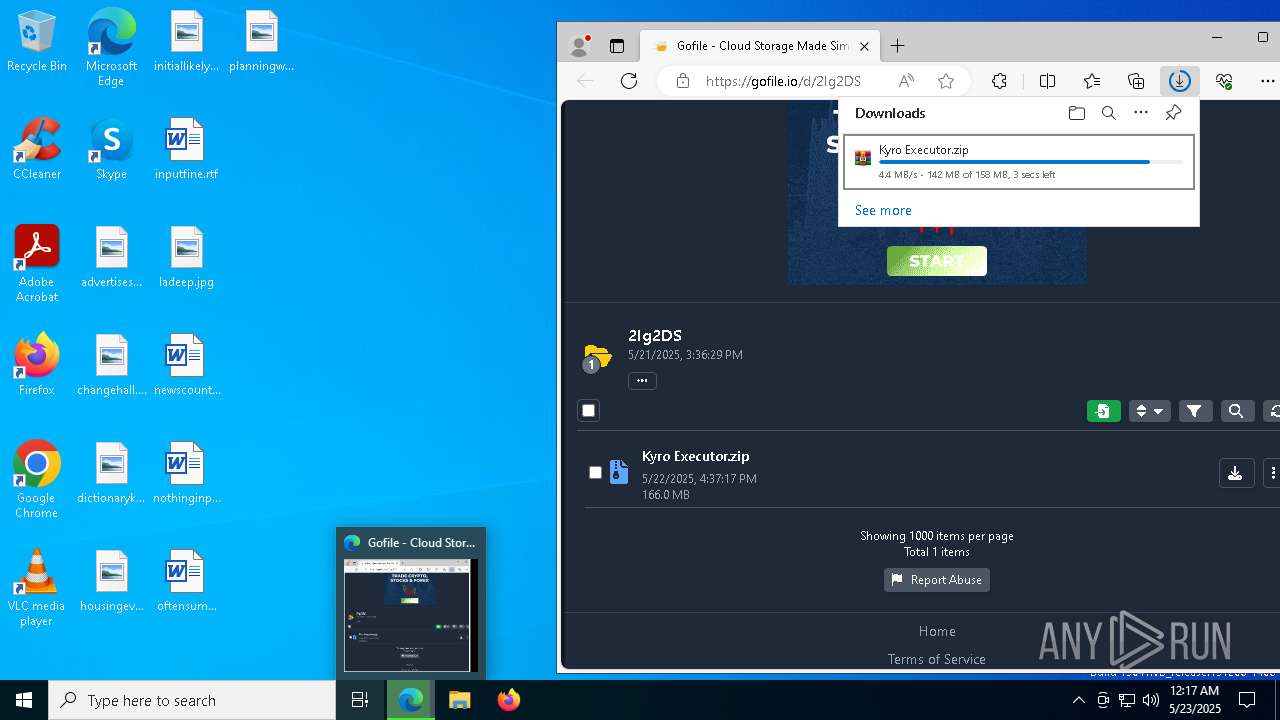Click the file list search button

(x=1237, y=411)
